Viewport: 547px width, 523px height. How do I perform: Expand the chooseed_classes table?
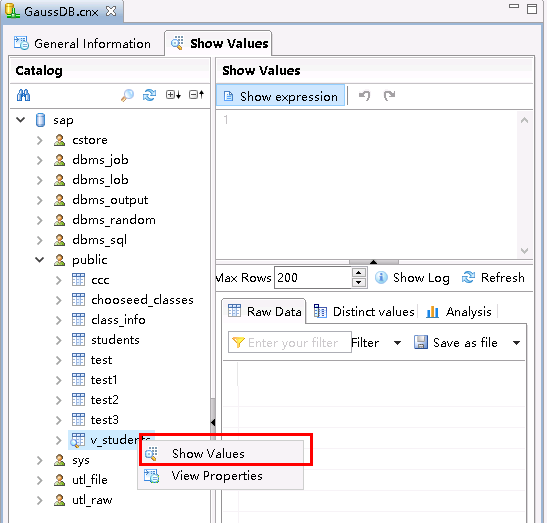(x=59, y=300)
